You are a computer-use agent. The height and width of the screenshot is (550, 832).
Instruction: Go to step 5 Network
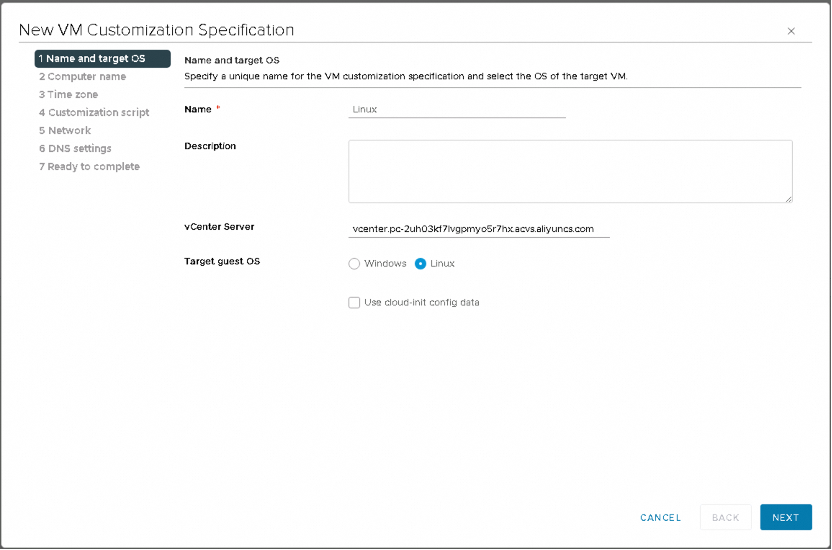(x=65, y=131)
